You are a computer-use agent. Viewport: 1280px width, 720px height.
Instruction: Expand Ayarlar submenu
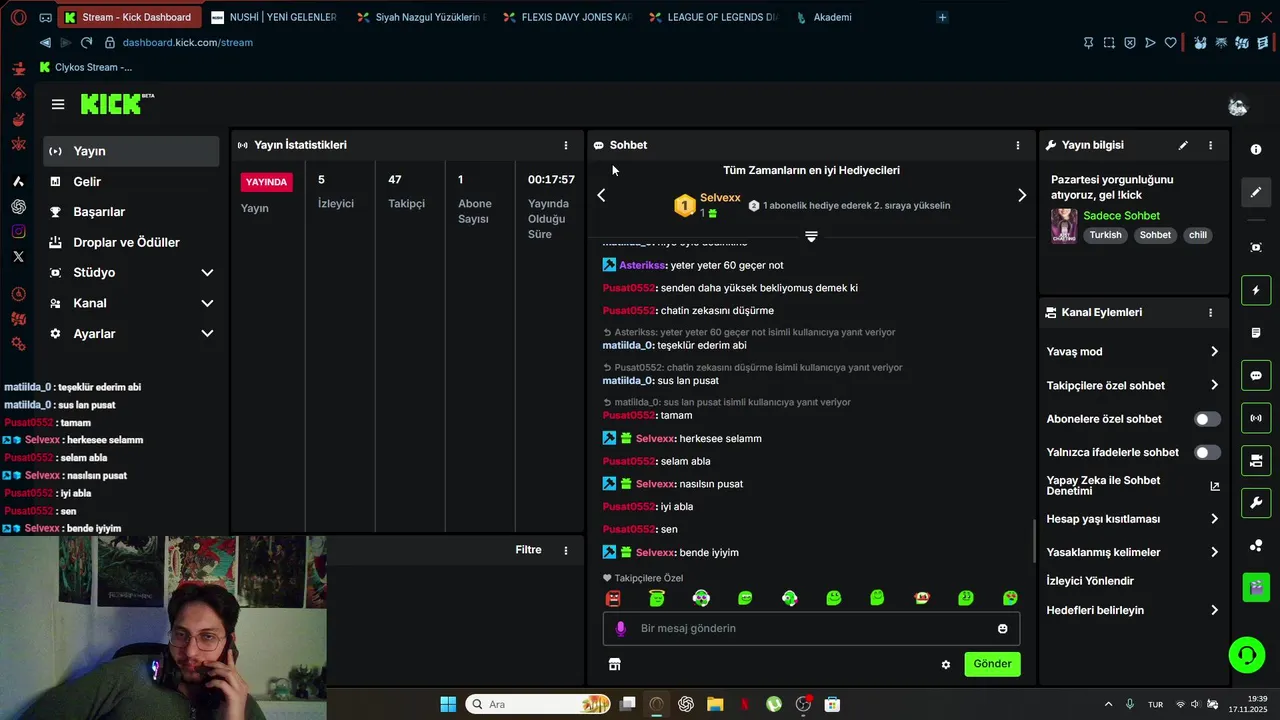(x=207, y=334)
